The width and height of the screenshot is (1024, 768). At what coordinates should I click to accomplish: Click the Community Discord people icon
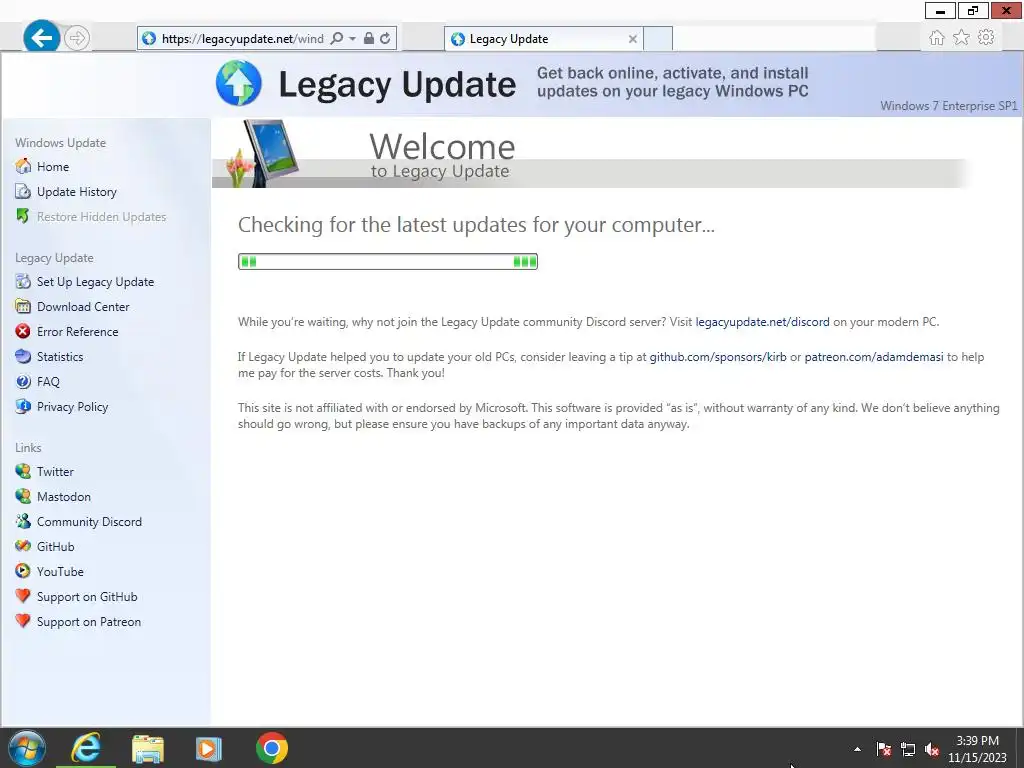[x=23, y=521]
